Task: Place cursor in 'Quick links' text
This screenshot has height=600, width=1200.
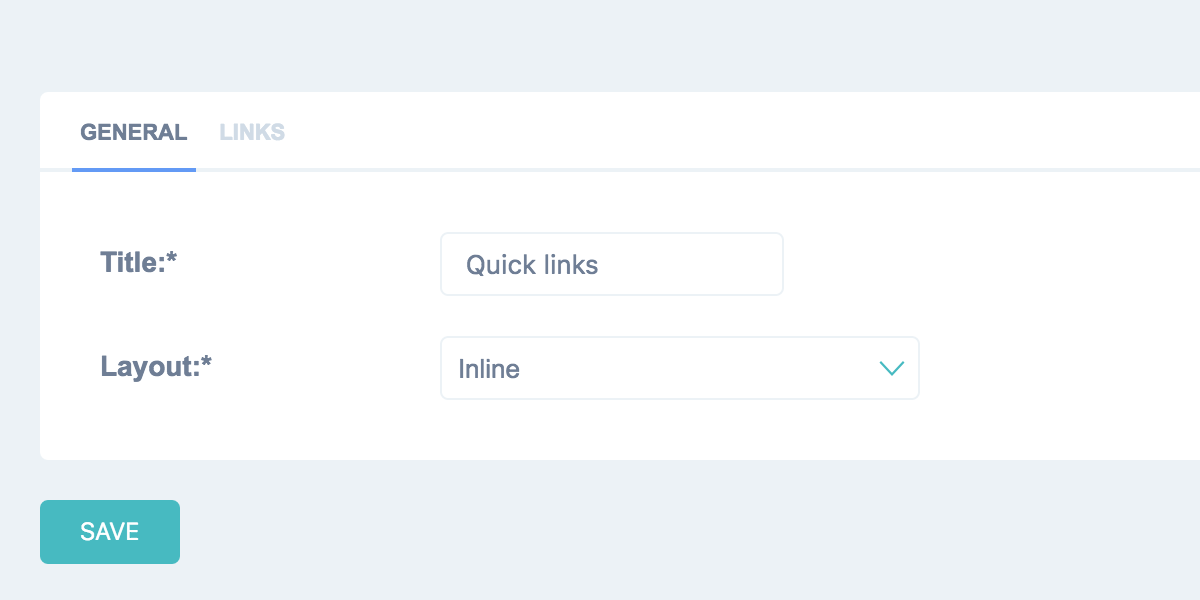Action: 532,265
